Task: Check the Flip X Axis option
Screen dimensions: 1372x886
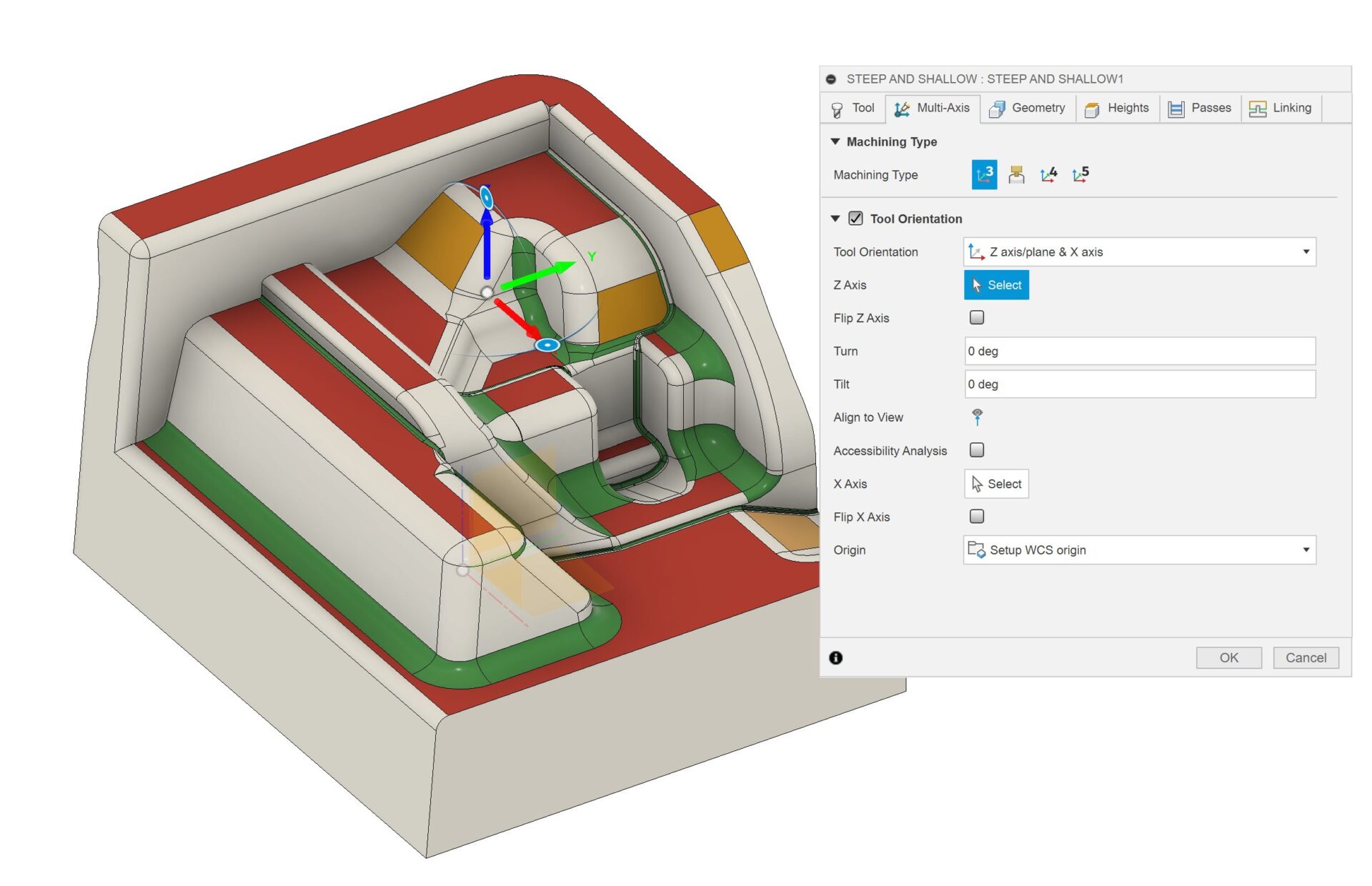Action: tap(976, 516)
